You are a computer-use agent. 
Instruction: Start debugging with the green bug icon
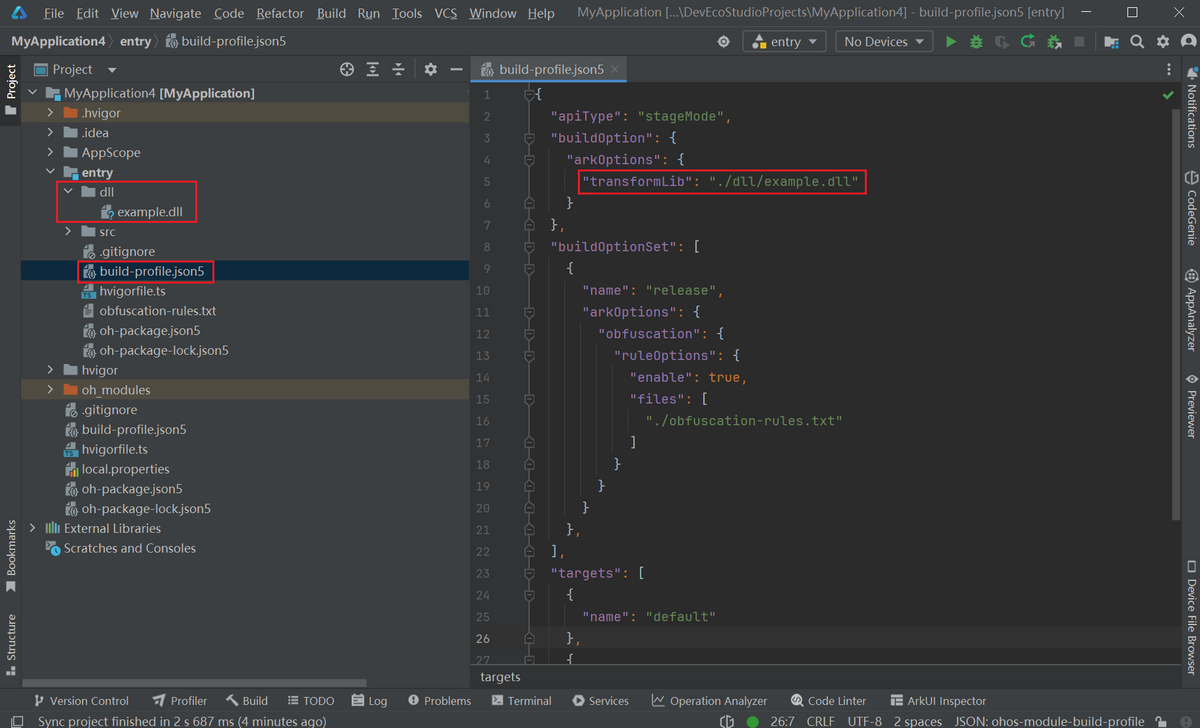click(x=976, y=42)
